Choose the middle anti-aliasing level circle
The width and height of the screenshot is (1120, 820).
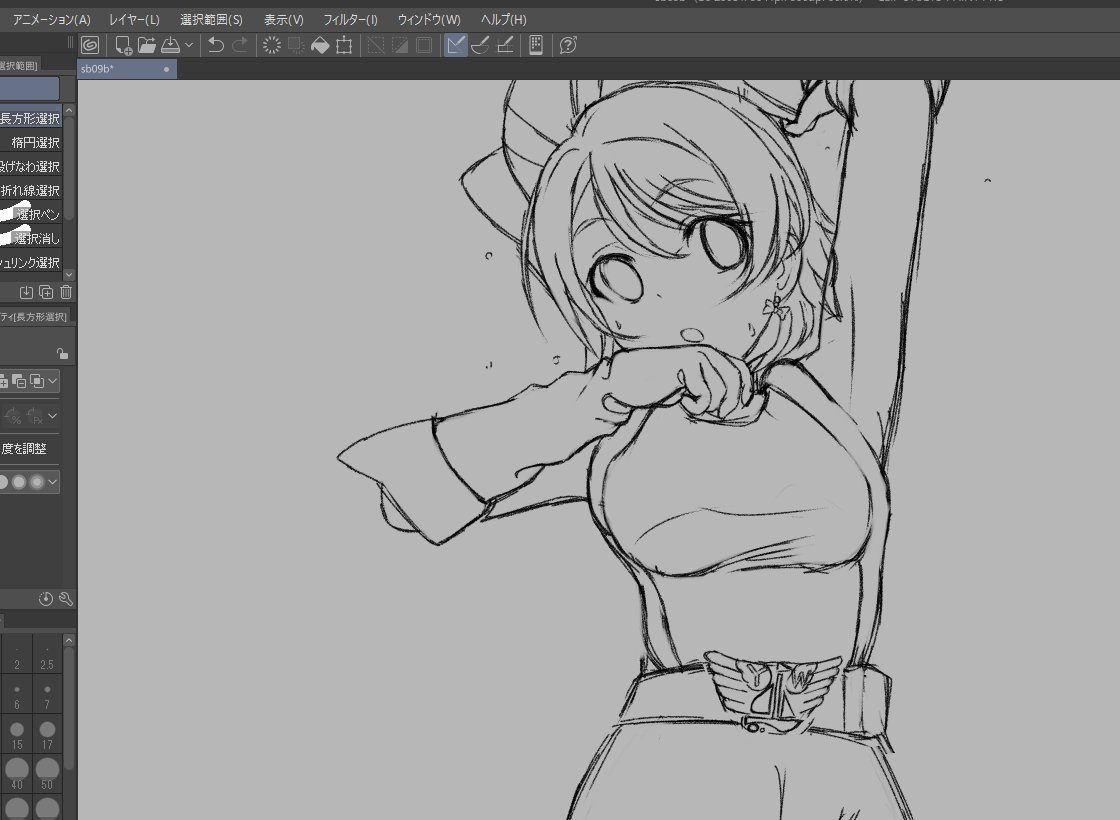coord(19,482)
